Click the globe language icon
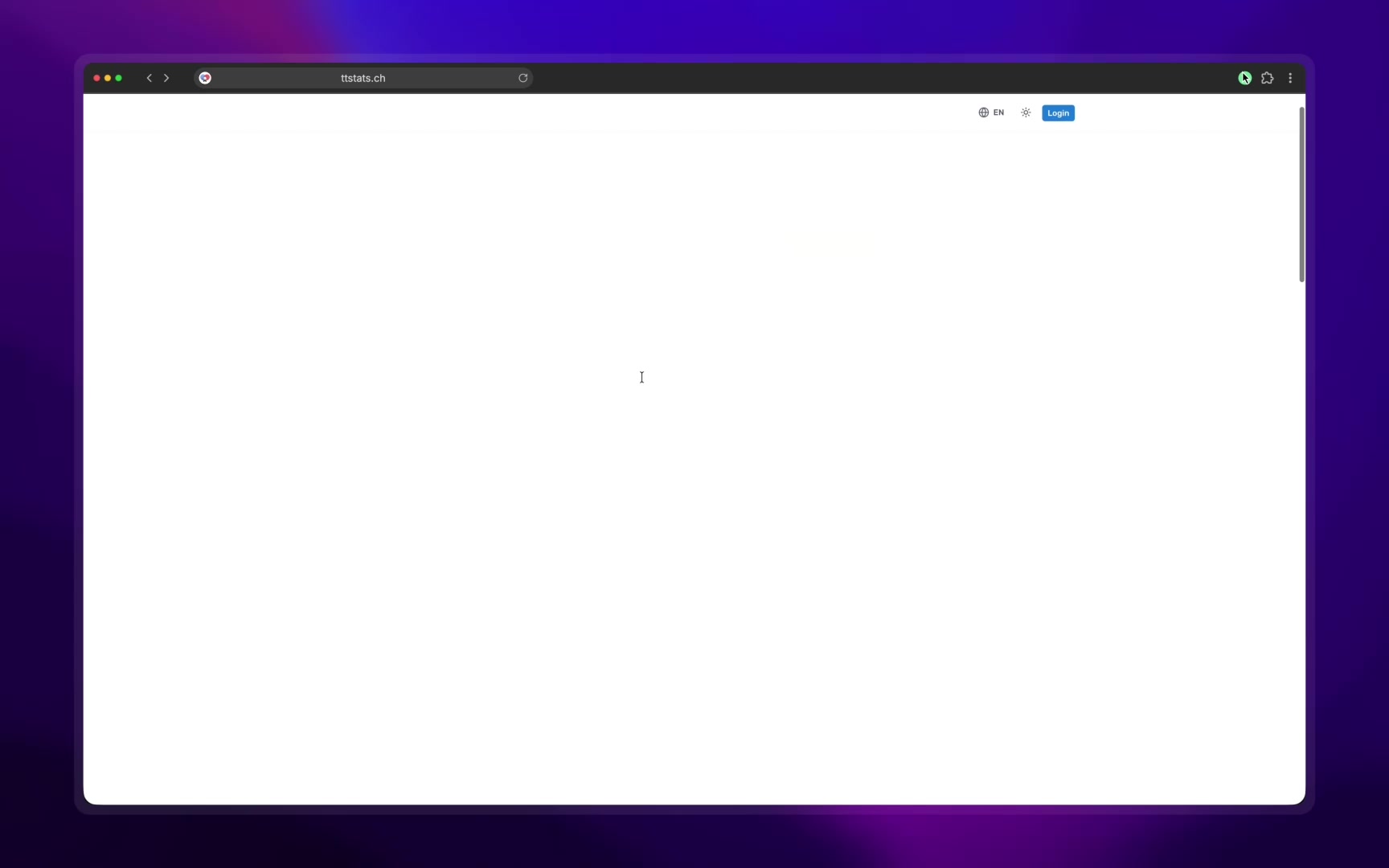Screen dimensions: 1389x868 tap(983, 113)
